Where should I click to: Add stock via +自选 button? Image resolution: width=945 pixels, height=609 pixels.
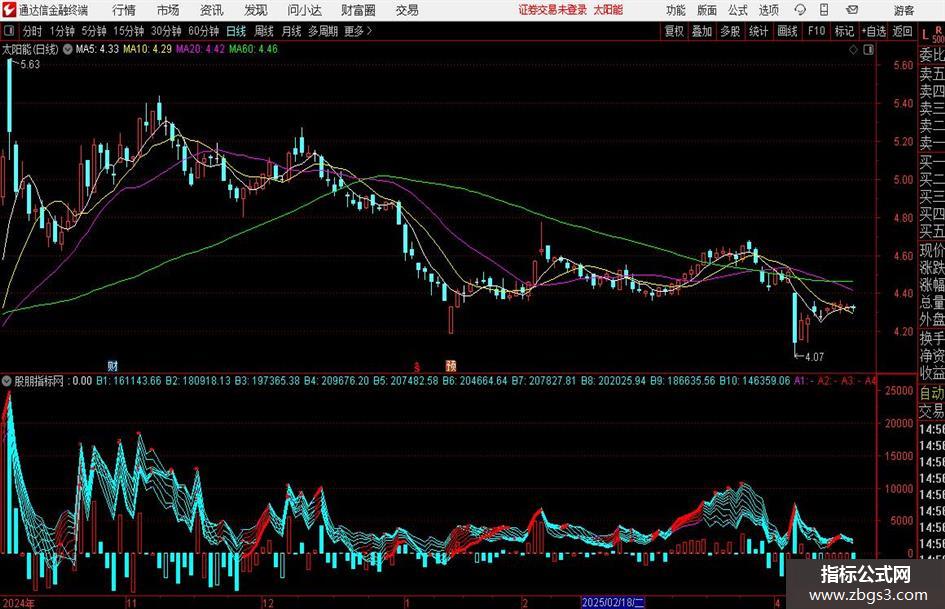point(874,31)
